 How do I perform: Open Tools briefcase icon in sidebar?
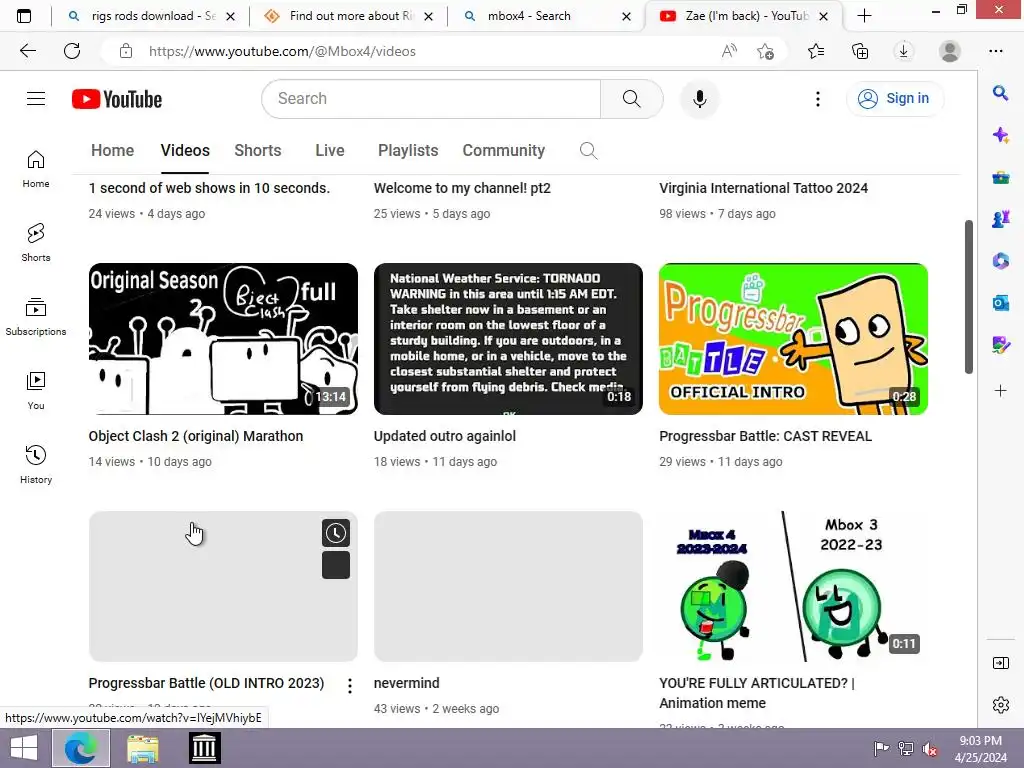tap(1000, 177)
